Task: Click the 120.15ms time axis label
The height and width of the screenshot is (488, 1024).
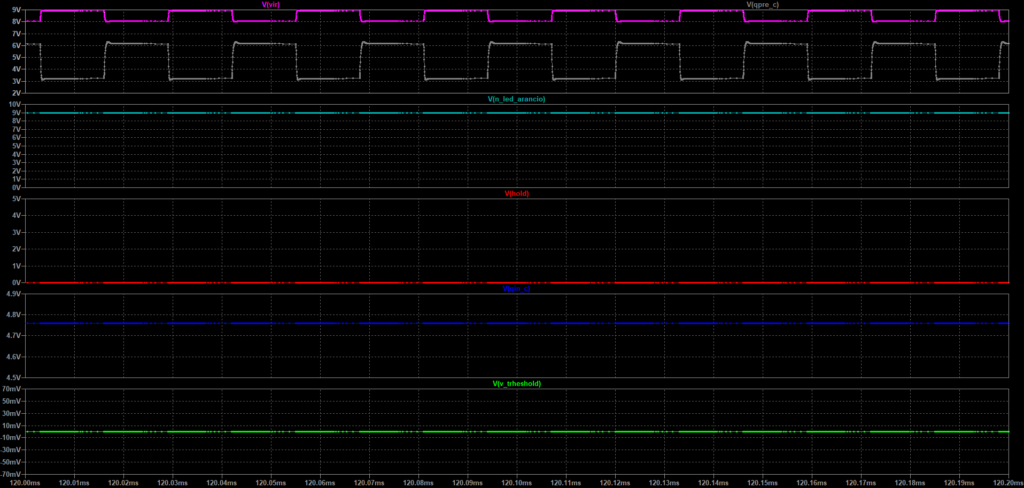Action: [x=762, y=483]
